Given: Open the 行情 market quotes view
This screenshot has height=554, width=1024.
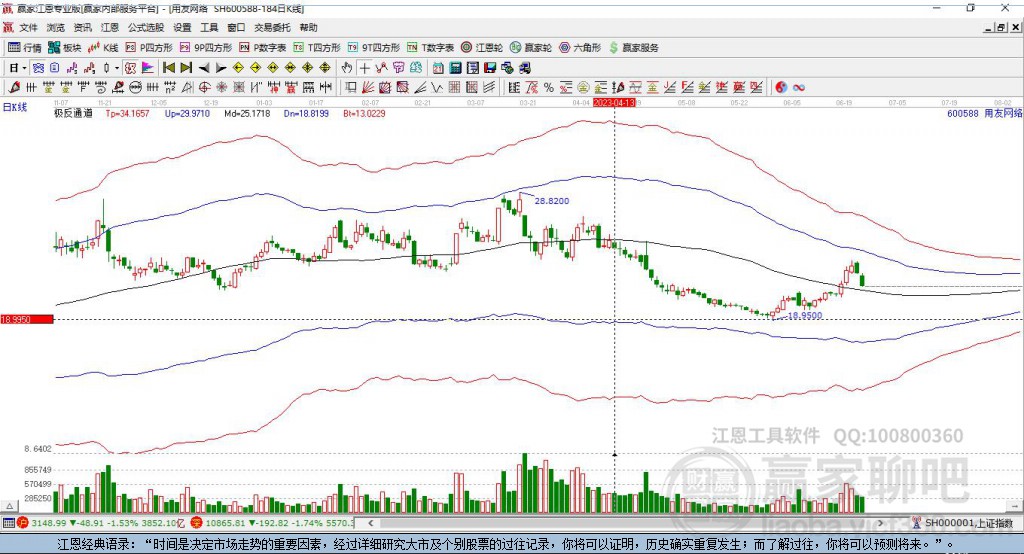Looking at the screenshot, I should tap(24, 48).
